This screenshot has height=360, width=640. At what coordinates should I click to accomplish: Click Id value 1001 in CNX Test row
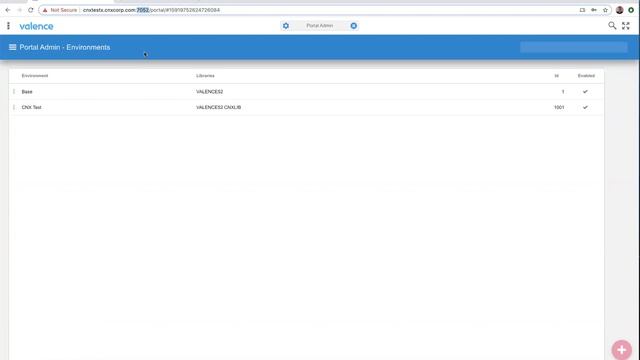pos(559,107)
